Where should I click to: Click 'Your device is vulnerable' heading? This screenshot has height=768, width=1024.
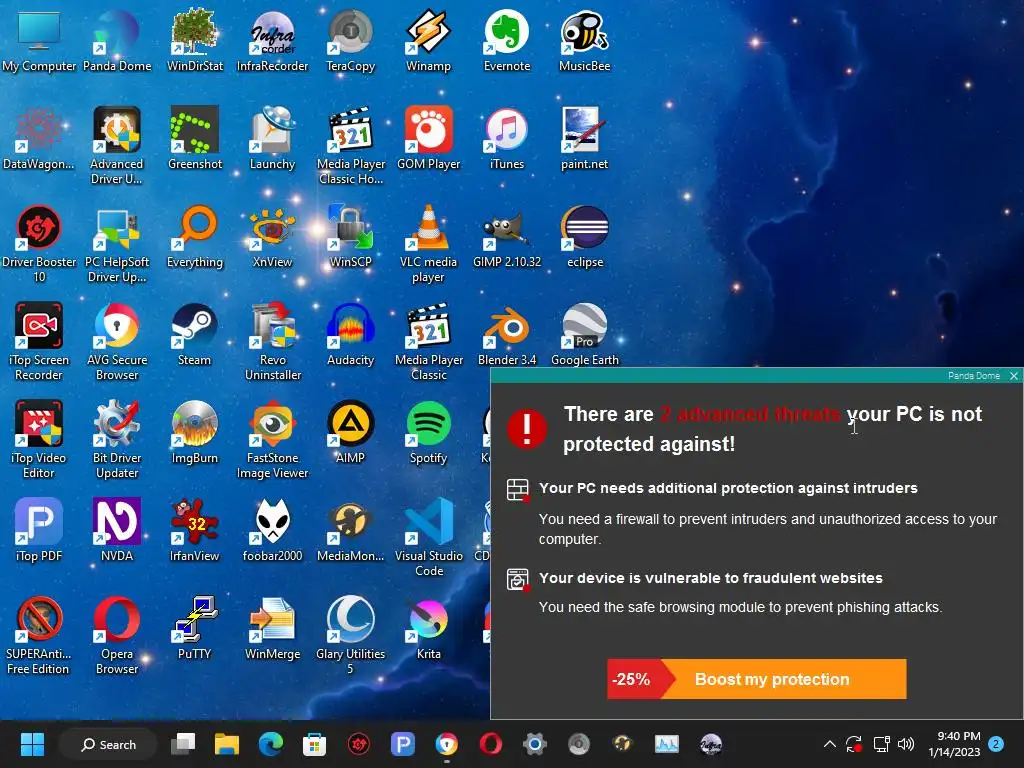click(711, 578)
